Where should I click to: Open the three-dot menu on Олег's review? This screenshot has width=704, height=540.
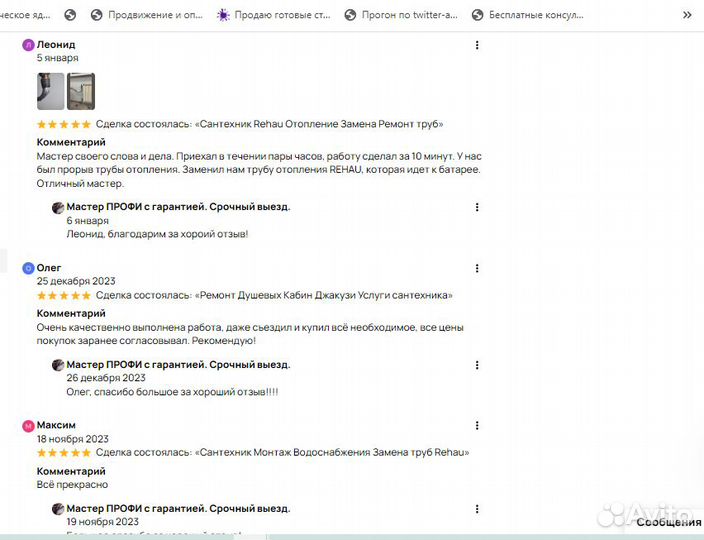click(477, 268)
